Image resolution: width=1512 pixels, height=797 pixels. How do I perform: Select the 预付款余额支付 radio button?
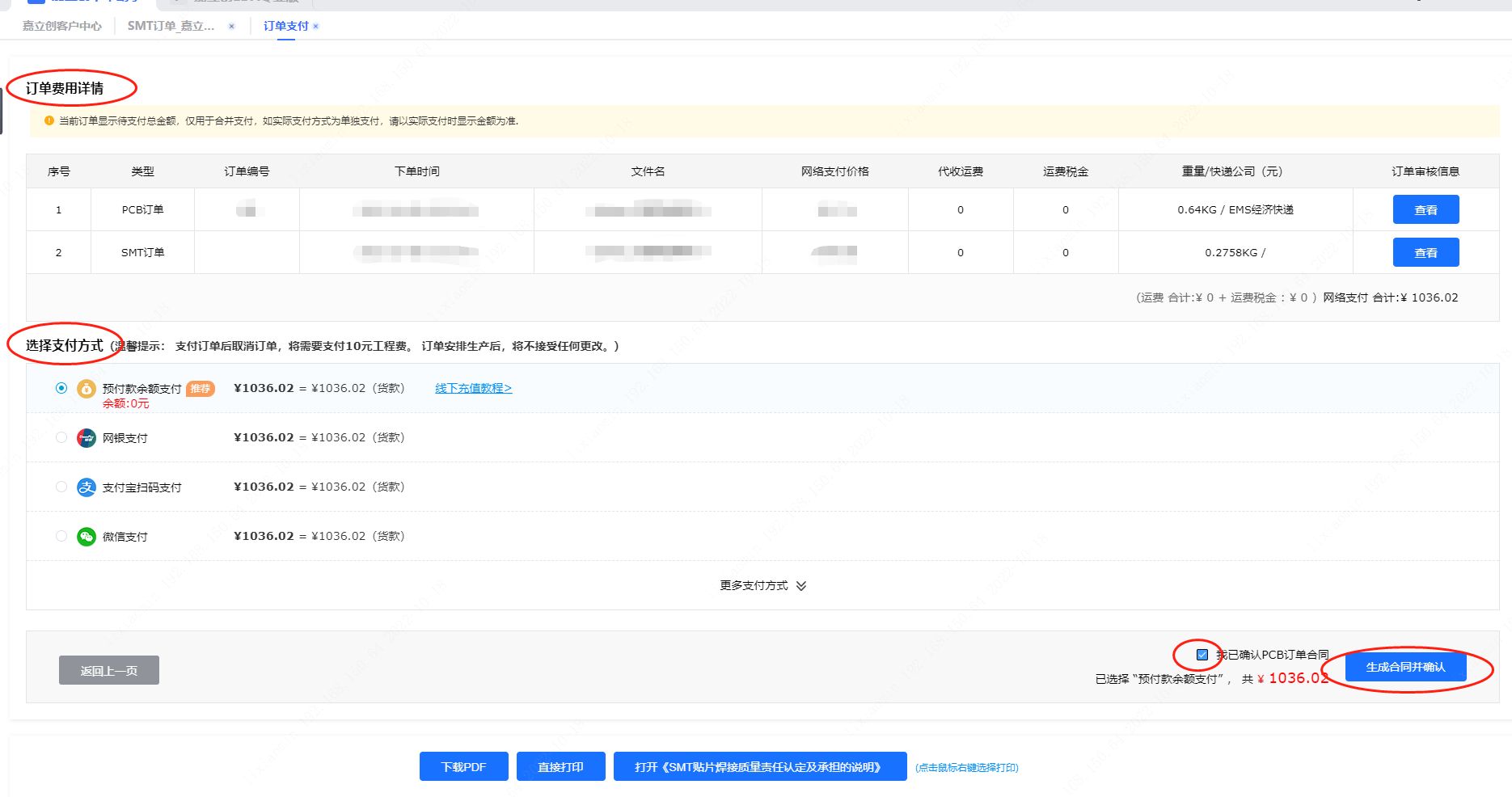(x=61, y=389)
